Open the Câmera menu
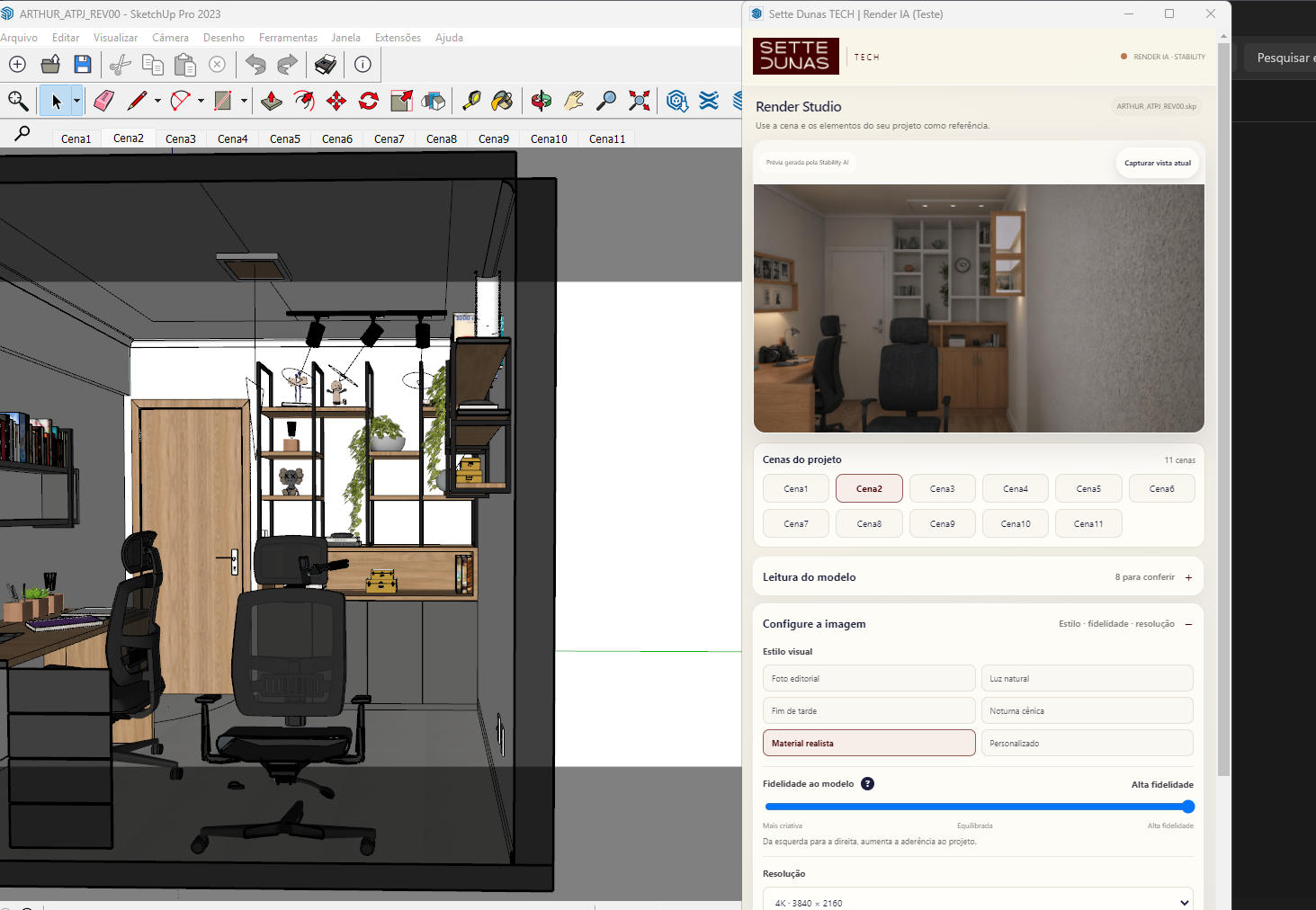 pos(170,38)
